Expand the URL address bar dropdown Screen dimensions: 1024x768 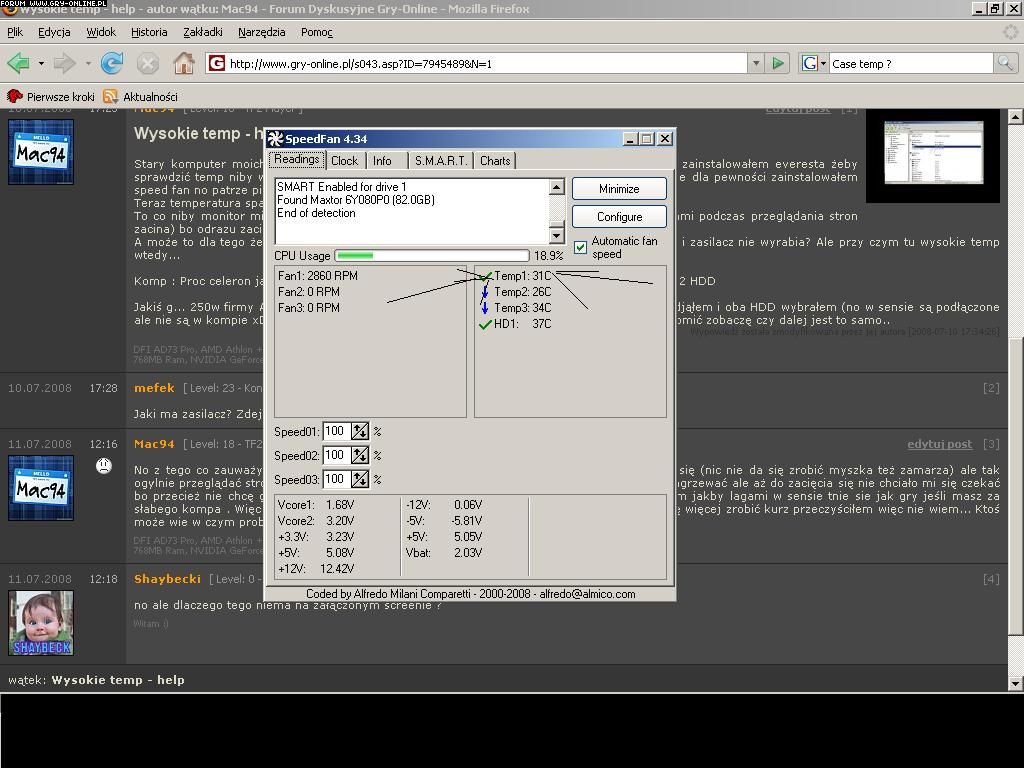(756, 63)
